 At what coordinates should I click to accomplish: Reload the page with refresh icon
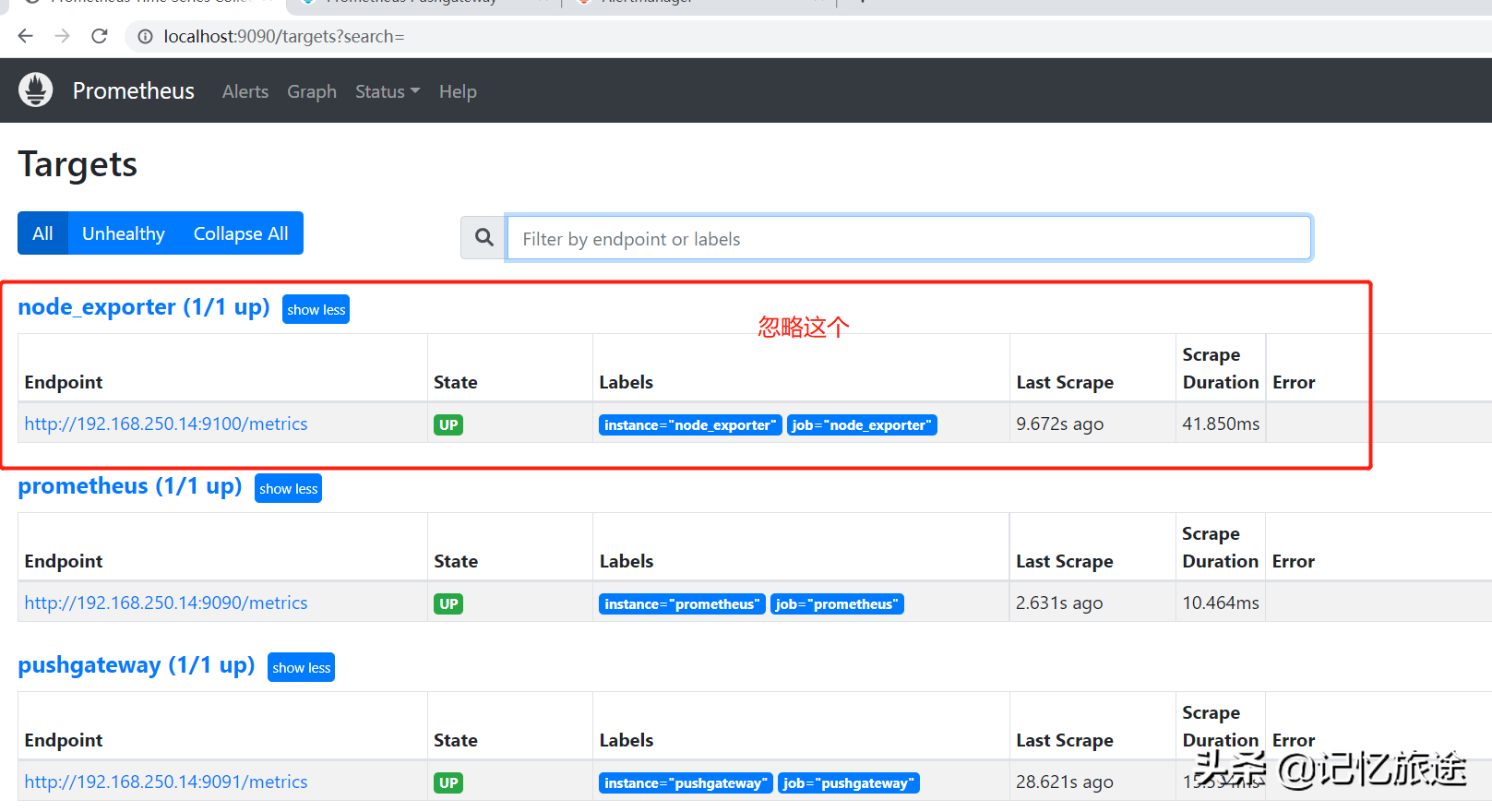click(x=100, y=36)
